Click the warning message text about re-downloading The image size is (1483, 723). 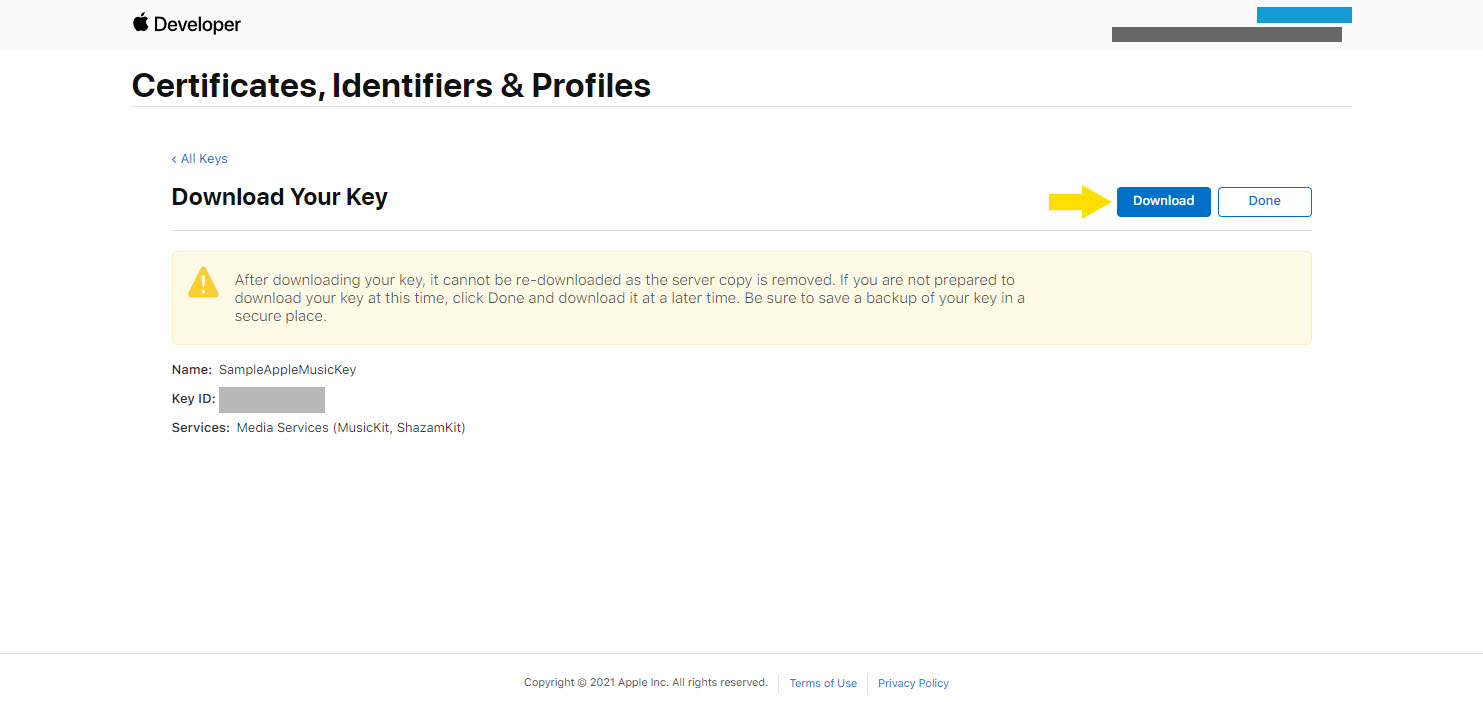[630, 298]
